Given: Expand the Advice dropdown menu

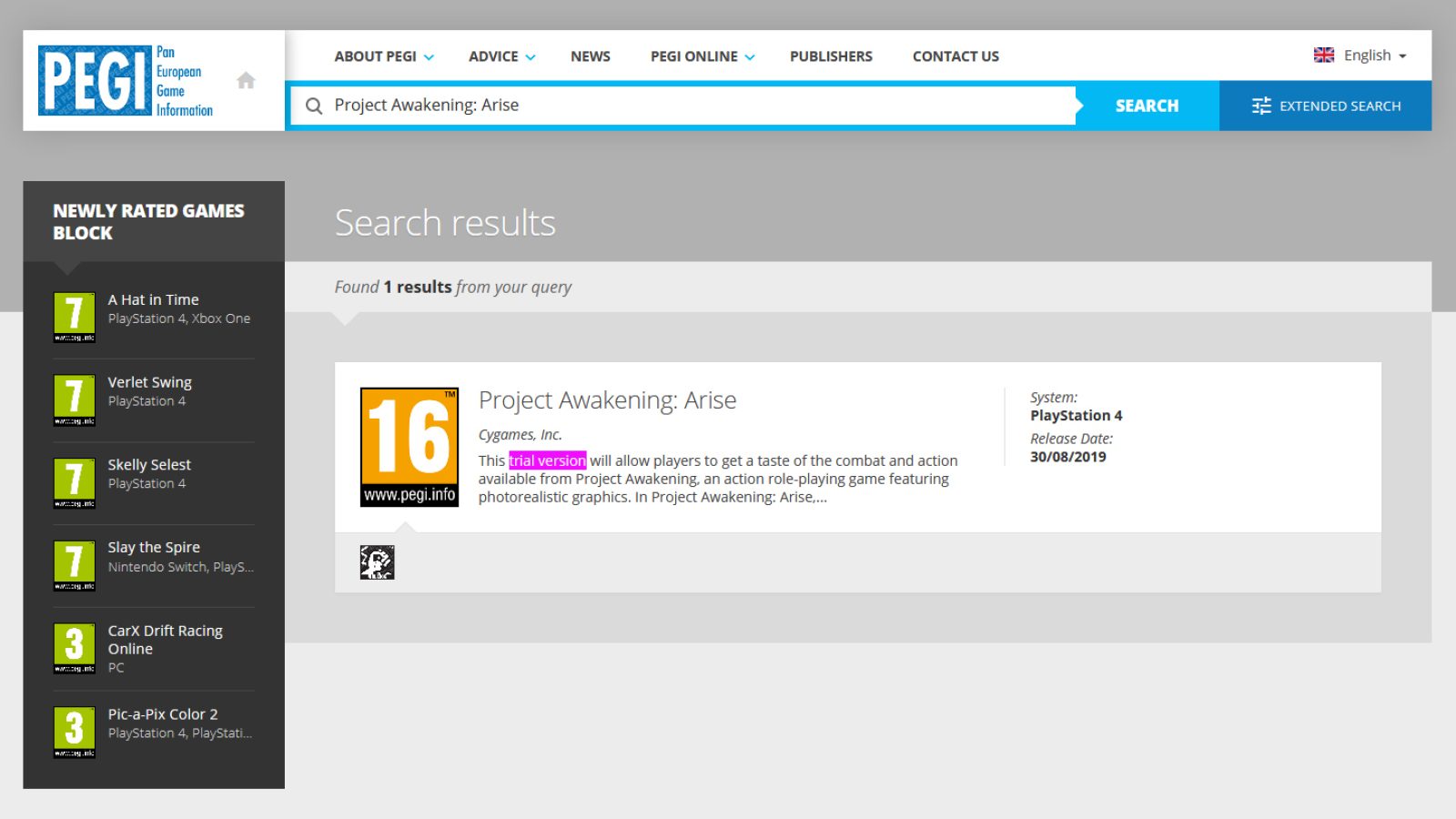Looking at the screenshot, I should (502, 56).
